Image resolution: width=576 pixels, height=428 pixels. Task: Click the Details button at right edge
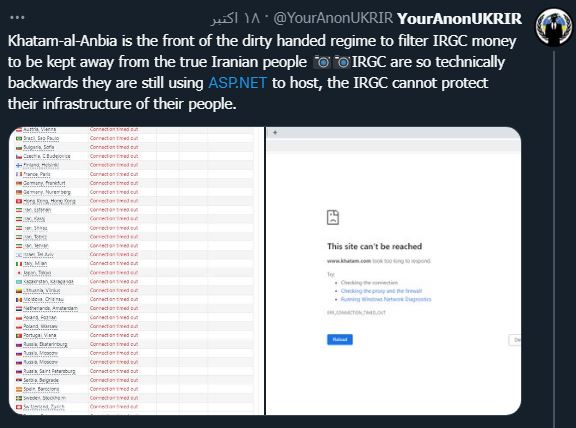pyautogui.click(x=515, y=340)
